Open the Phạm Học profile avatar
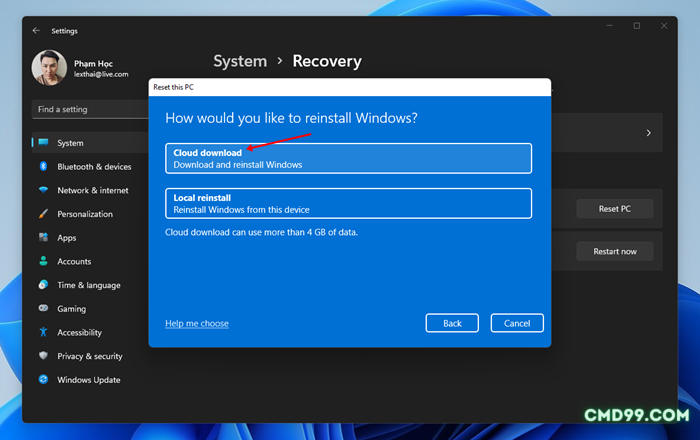 pos(49,67)
